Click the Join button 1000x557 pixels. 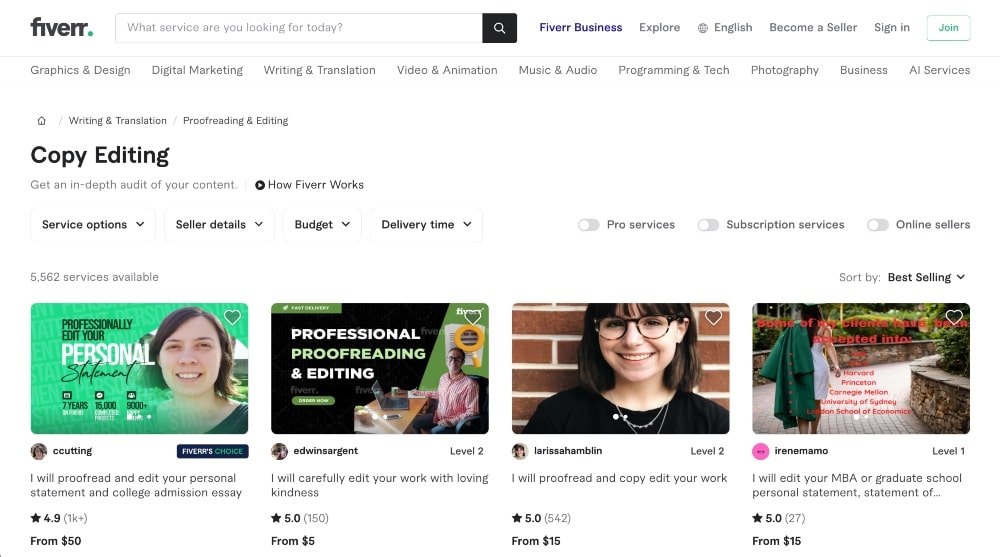[948, 28]
